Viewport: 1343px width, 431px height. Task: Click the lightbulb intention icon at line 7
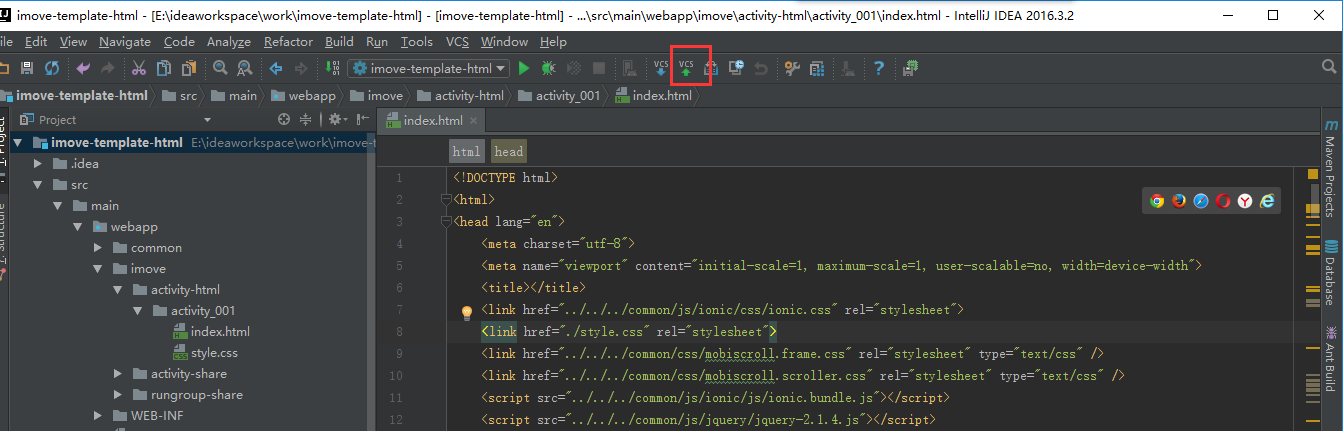coord(466,312)
